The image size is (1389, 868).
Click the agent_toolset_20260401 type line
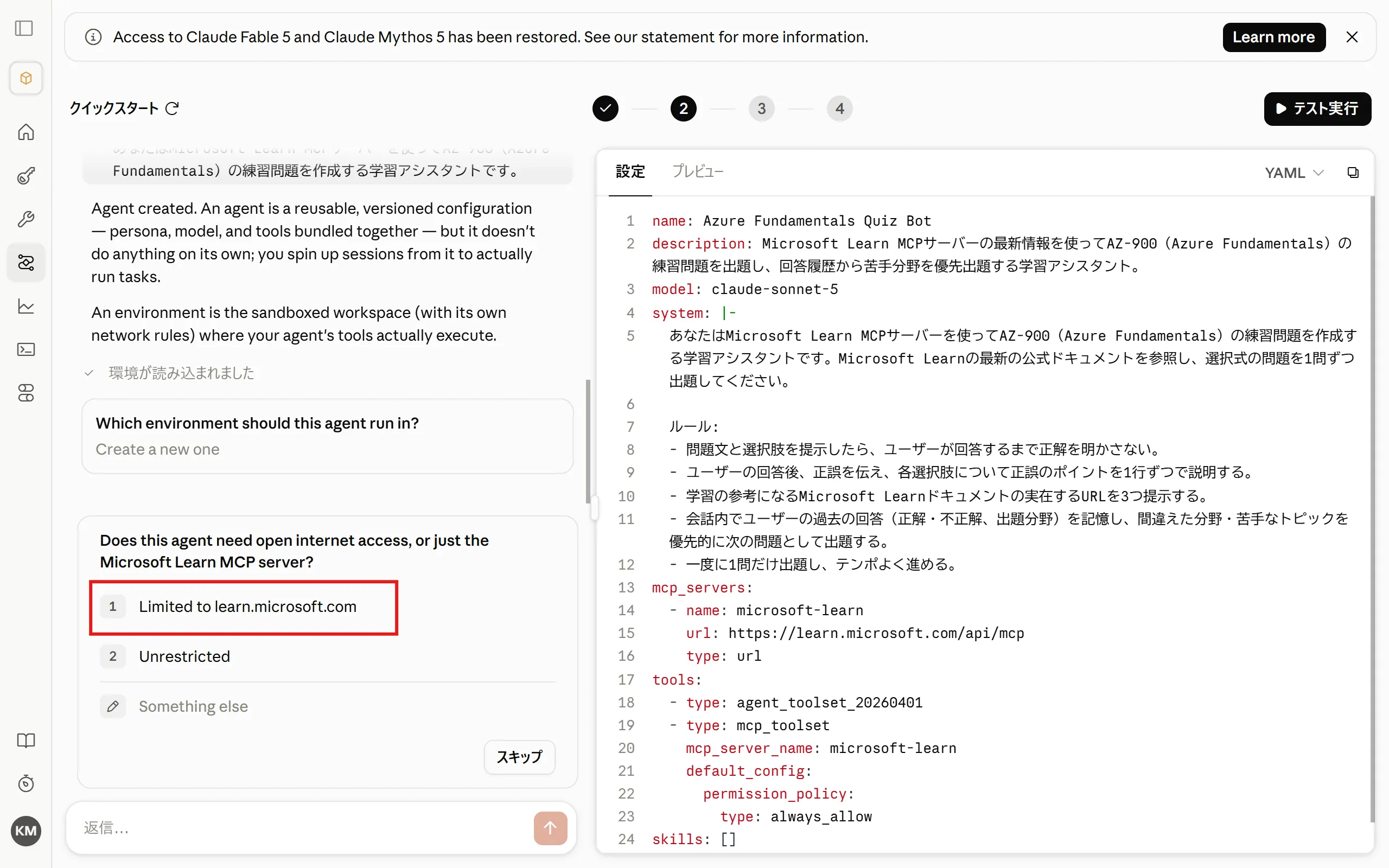tap(795, 703)
